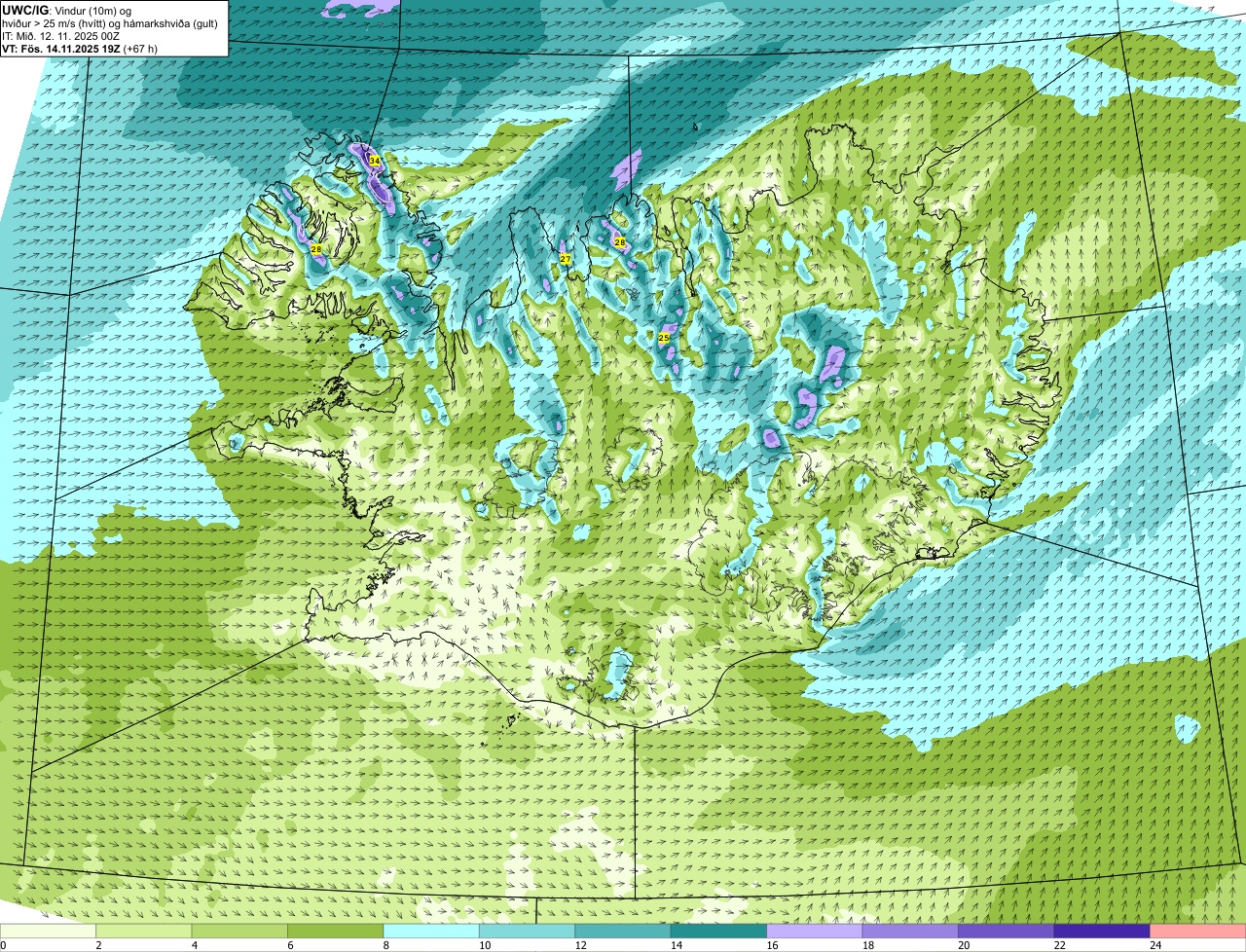Click the legend tick label '10'
1246x952 pixels.
(x=484, y=945)
